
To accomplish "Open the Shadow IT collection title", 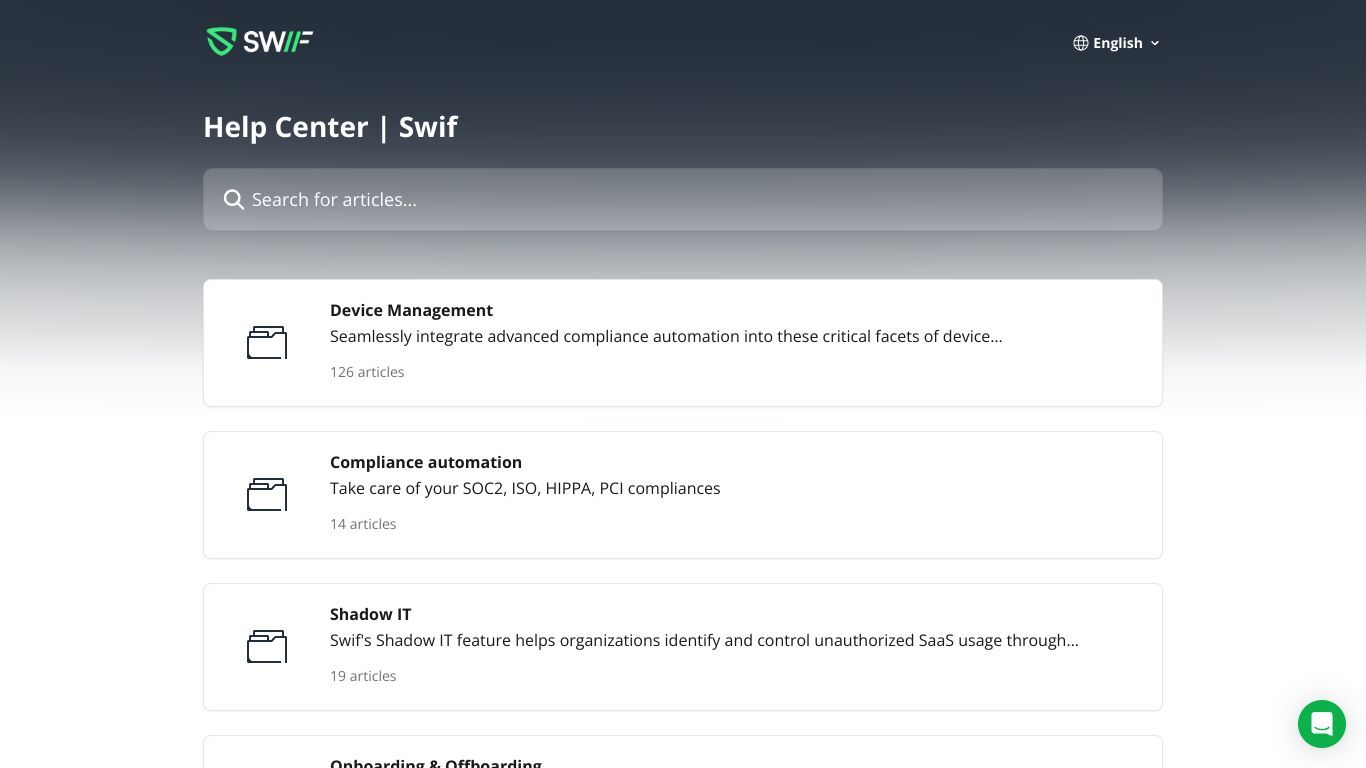I will pyautogui.click(x=370, y=614).
